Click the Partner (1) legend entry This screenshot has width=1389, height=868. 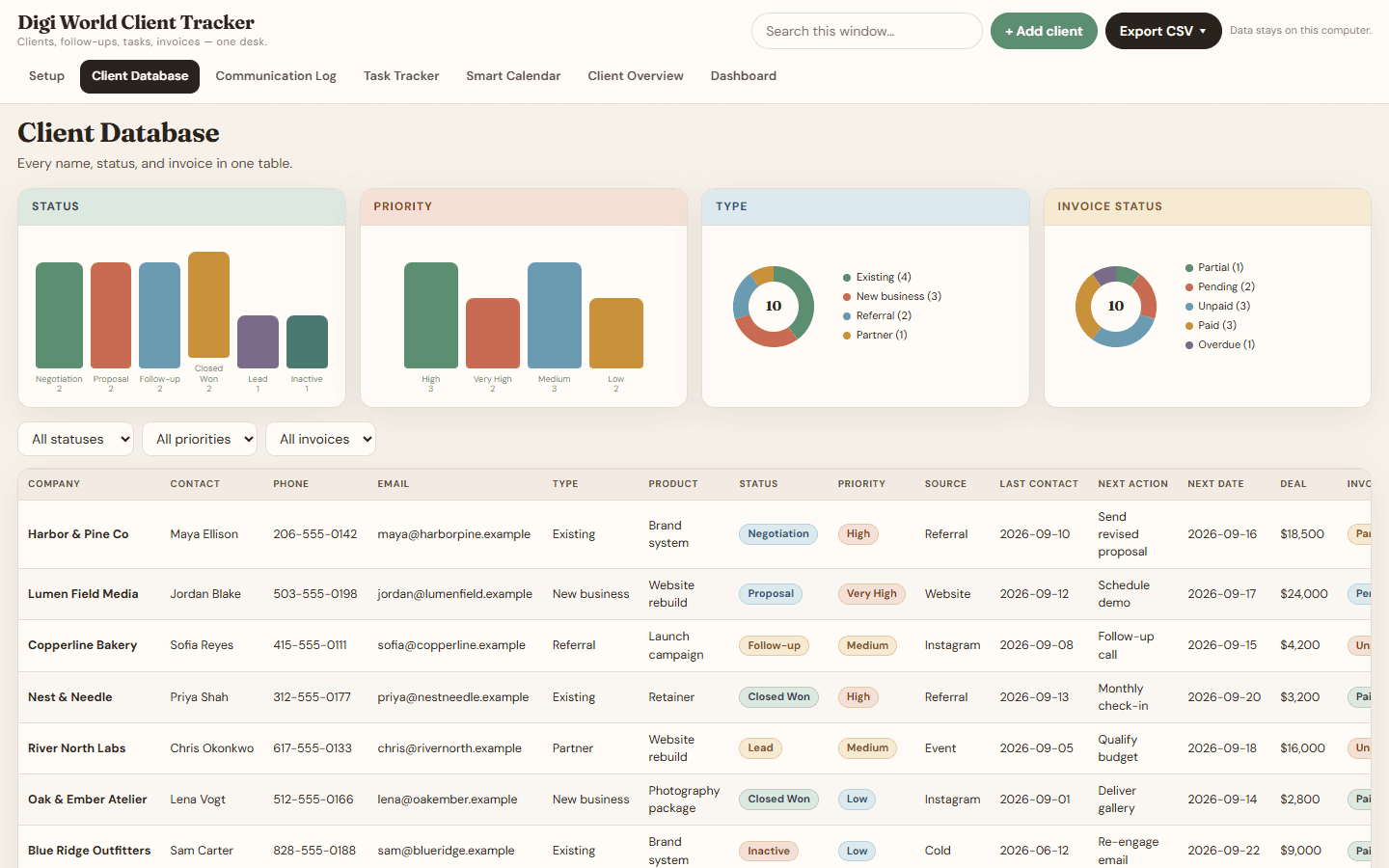point(875,335)
